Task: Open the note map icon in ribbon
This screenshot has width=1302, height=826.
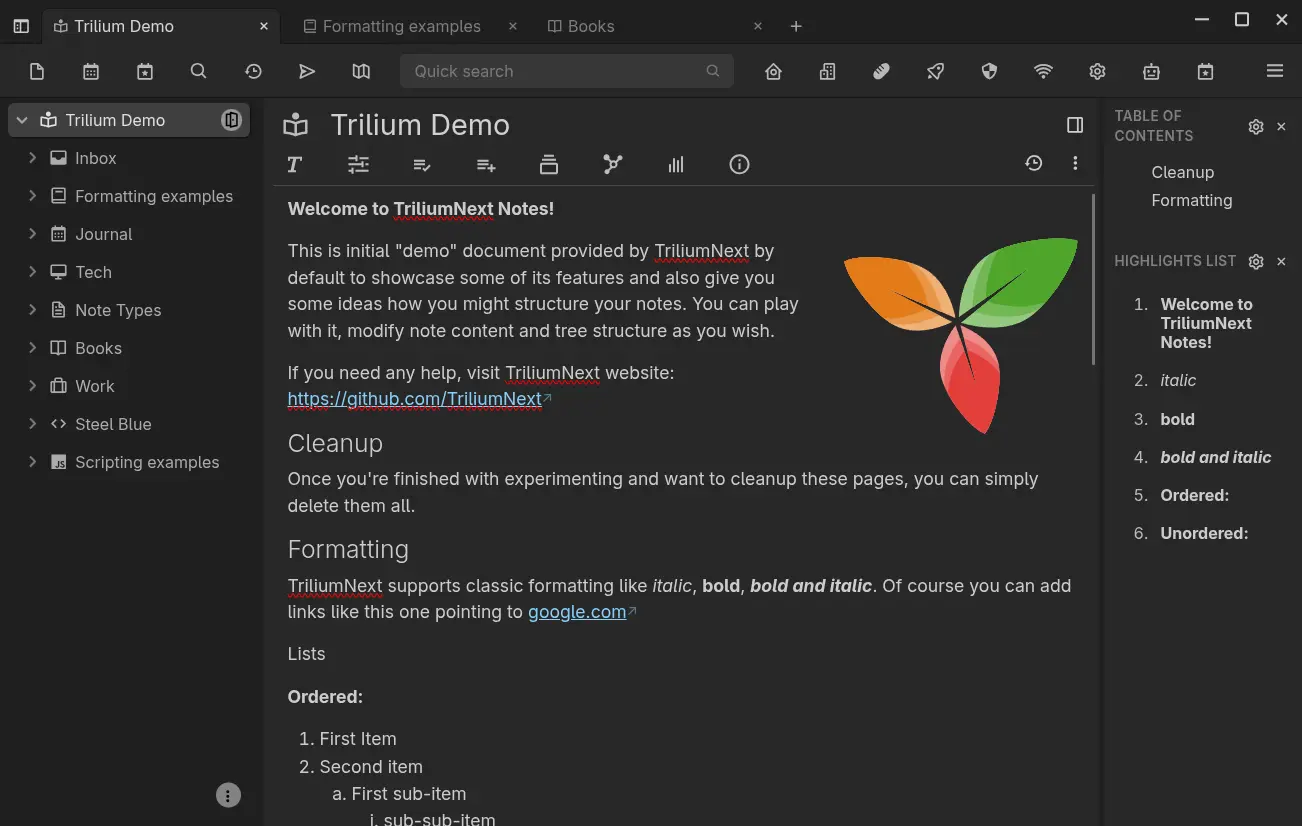Action: (613, 165)
